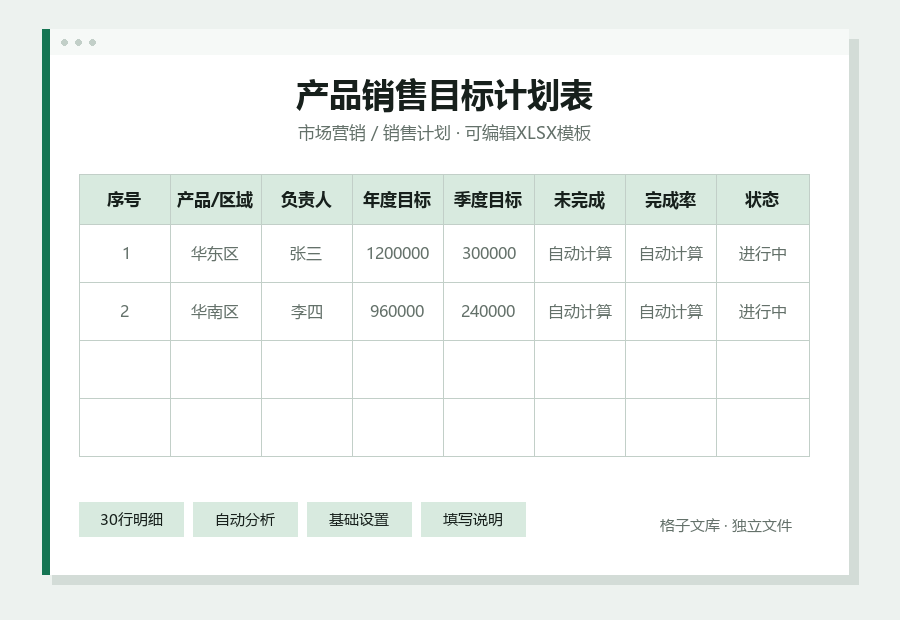Select the 1200000 annual target cell
The width and height of the screenshot is (900, 620).
point(398,254)
